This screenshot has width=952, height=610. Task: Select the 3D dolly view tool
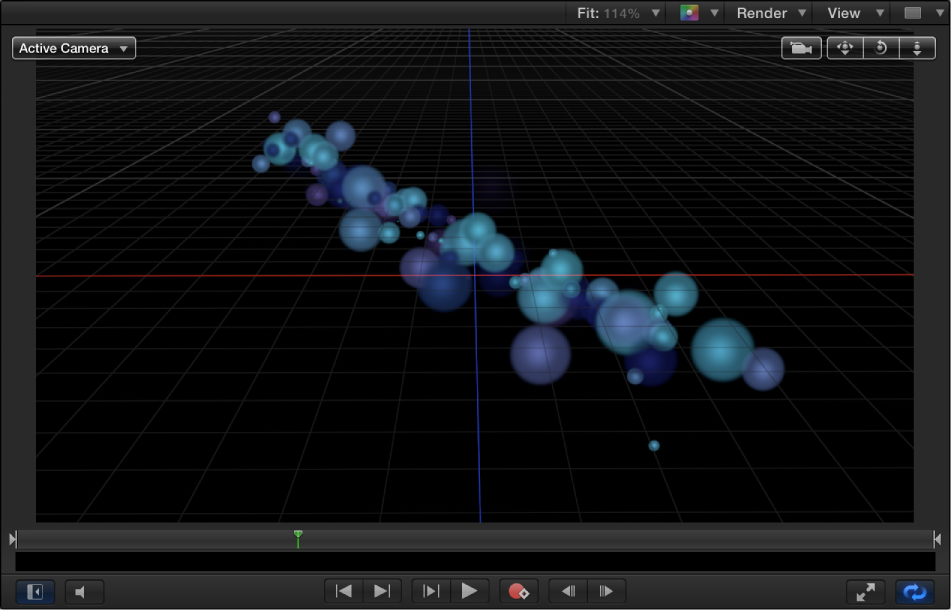[x=917, y=47]
